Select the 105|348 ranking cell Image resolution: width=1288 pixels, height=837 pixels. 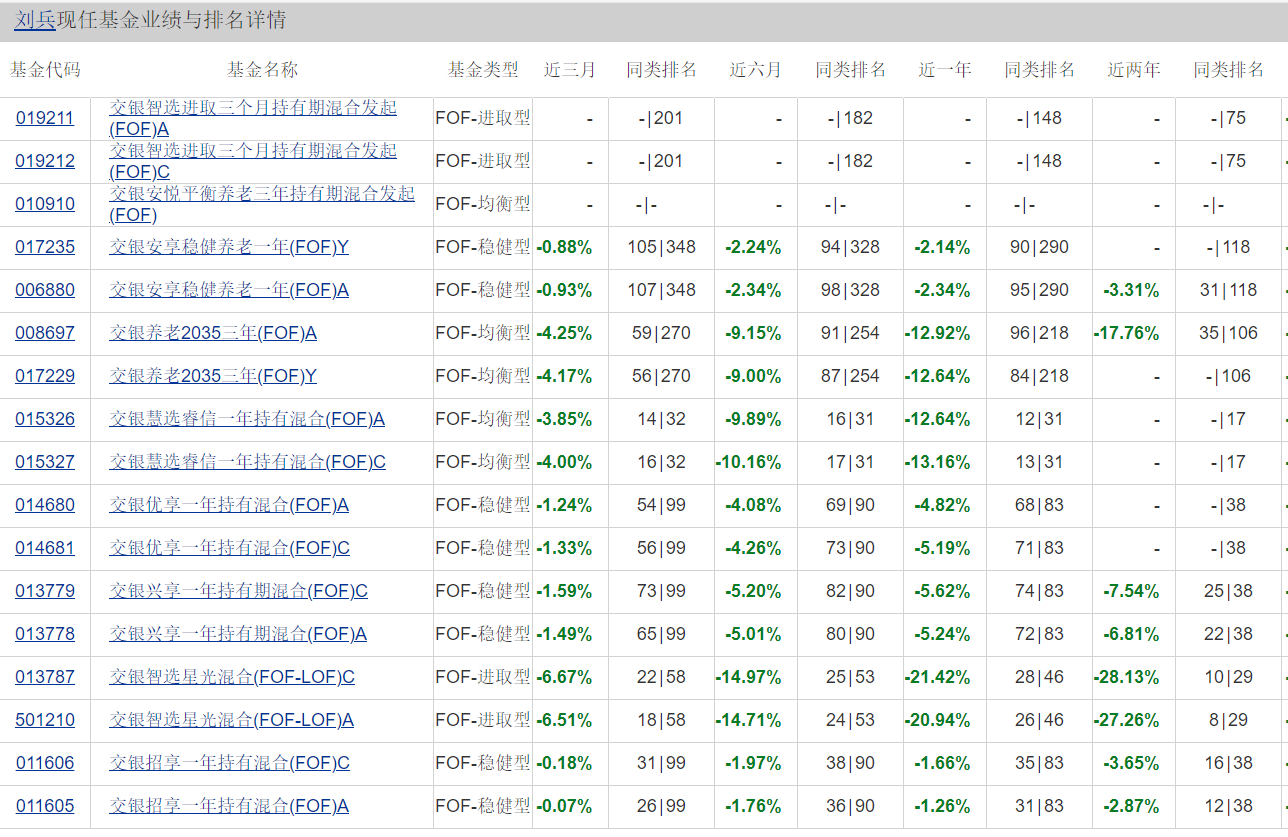661,247
